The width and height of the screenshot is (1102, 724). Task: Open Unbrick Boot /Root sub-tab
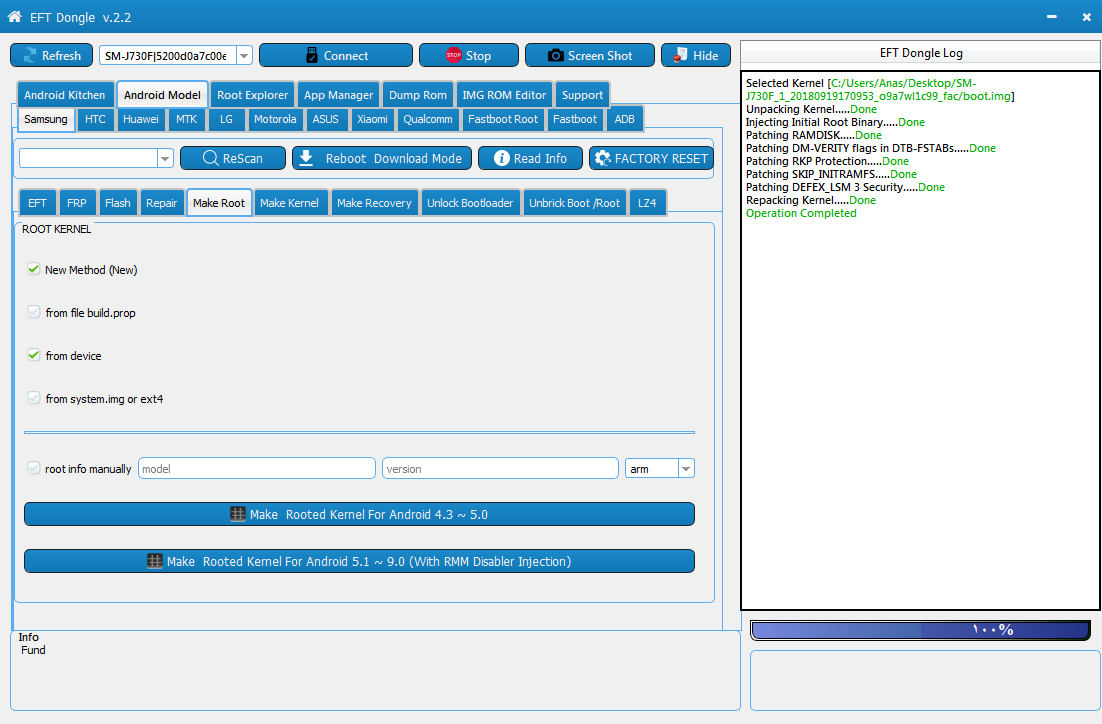(x=574, y=202)
